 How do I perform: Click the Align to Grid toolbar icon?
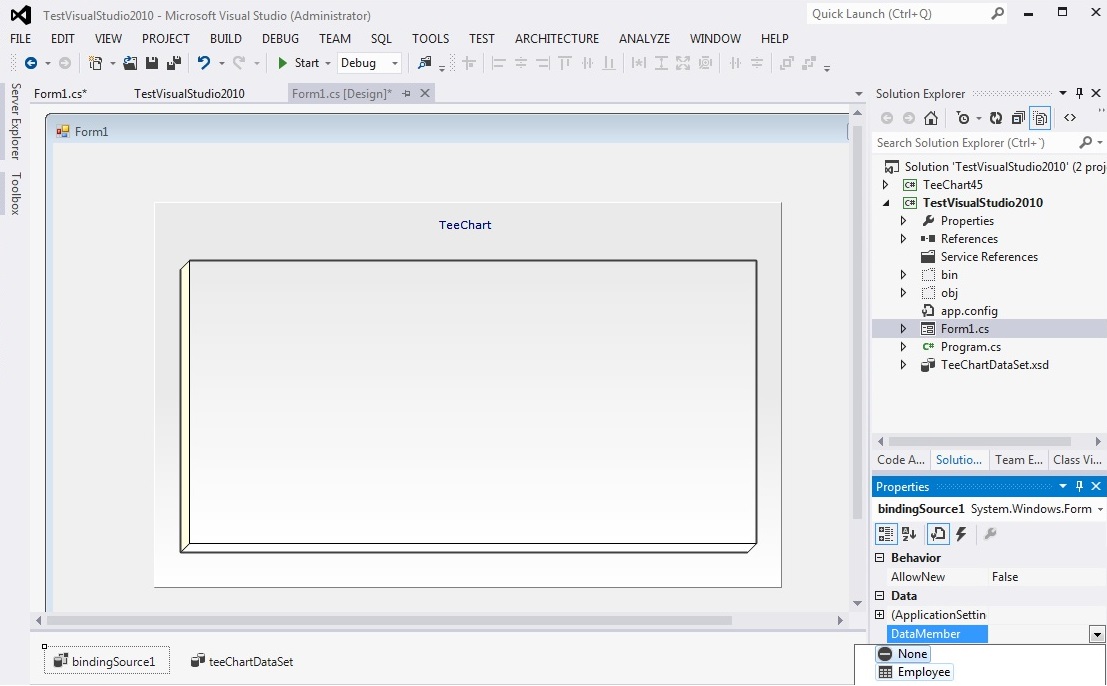(469, 63)
